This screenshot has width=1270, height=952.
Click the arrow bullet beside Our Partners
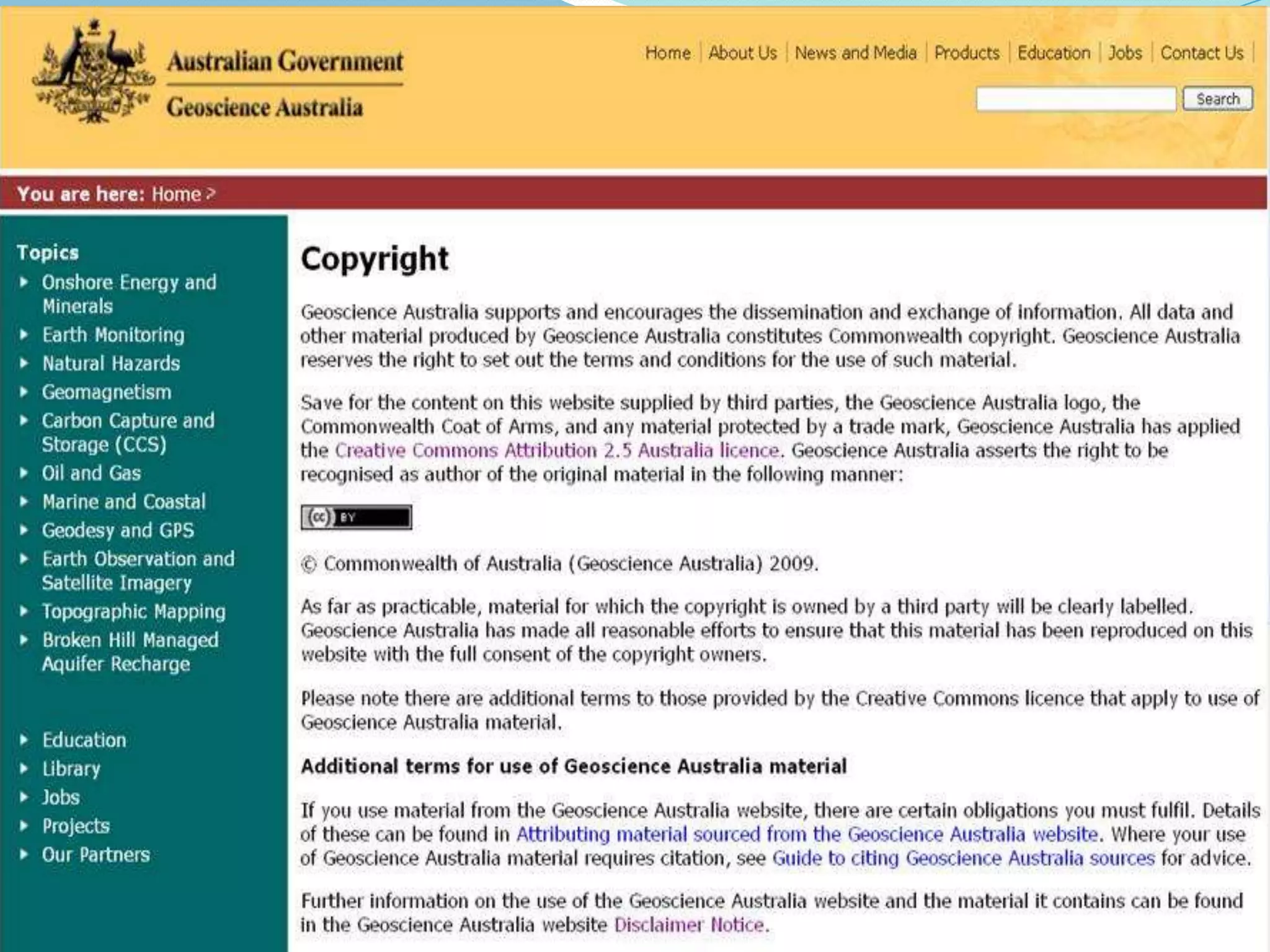tap(24, 855)
